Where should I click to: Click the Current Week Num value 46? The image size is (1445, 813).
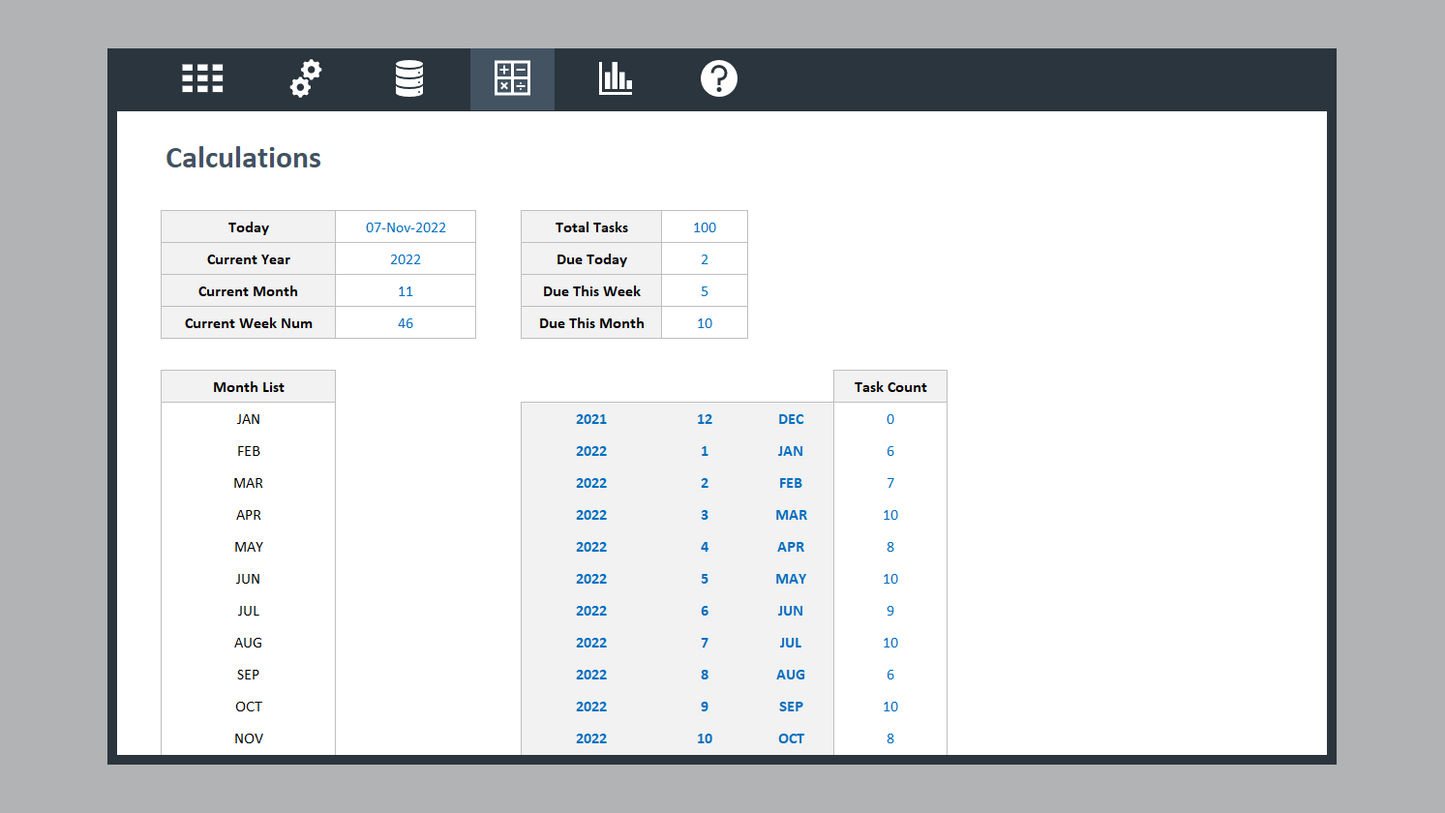point(405,323)
